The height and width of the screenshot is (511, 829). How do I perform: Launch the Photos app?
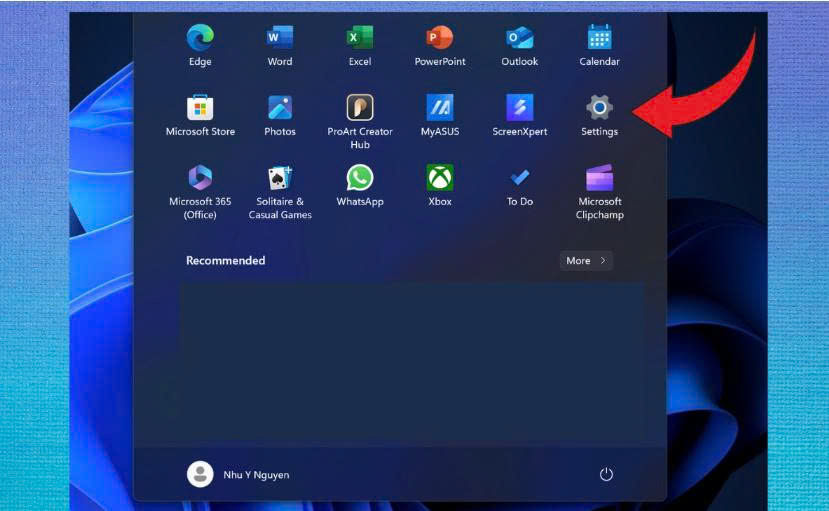(x=280, y=107)
